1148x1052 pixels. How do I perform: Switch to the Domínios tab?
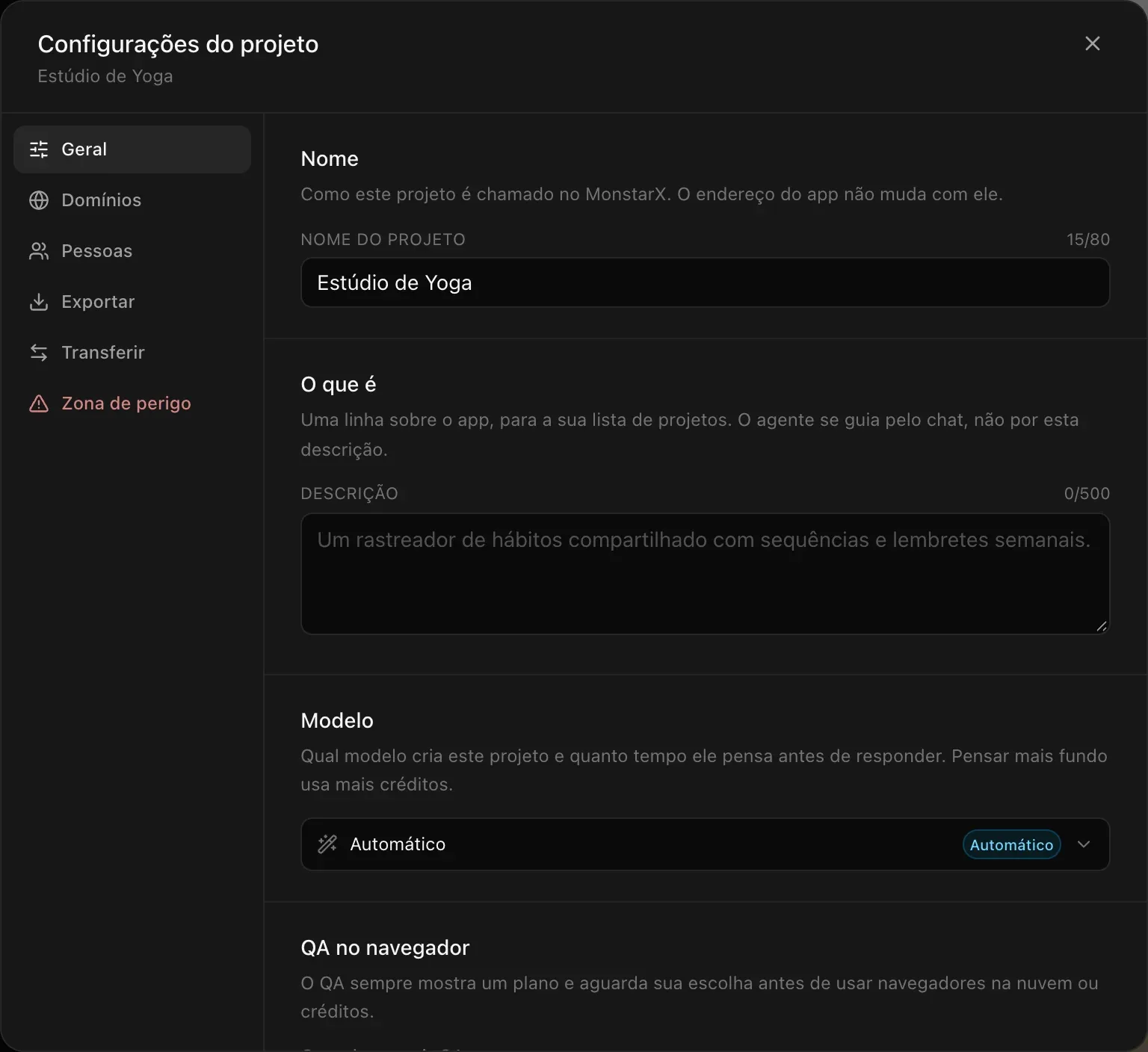pos(132,200)
